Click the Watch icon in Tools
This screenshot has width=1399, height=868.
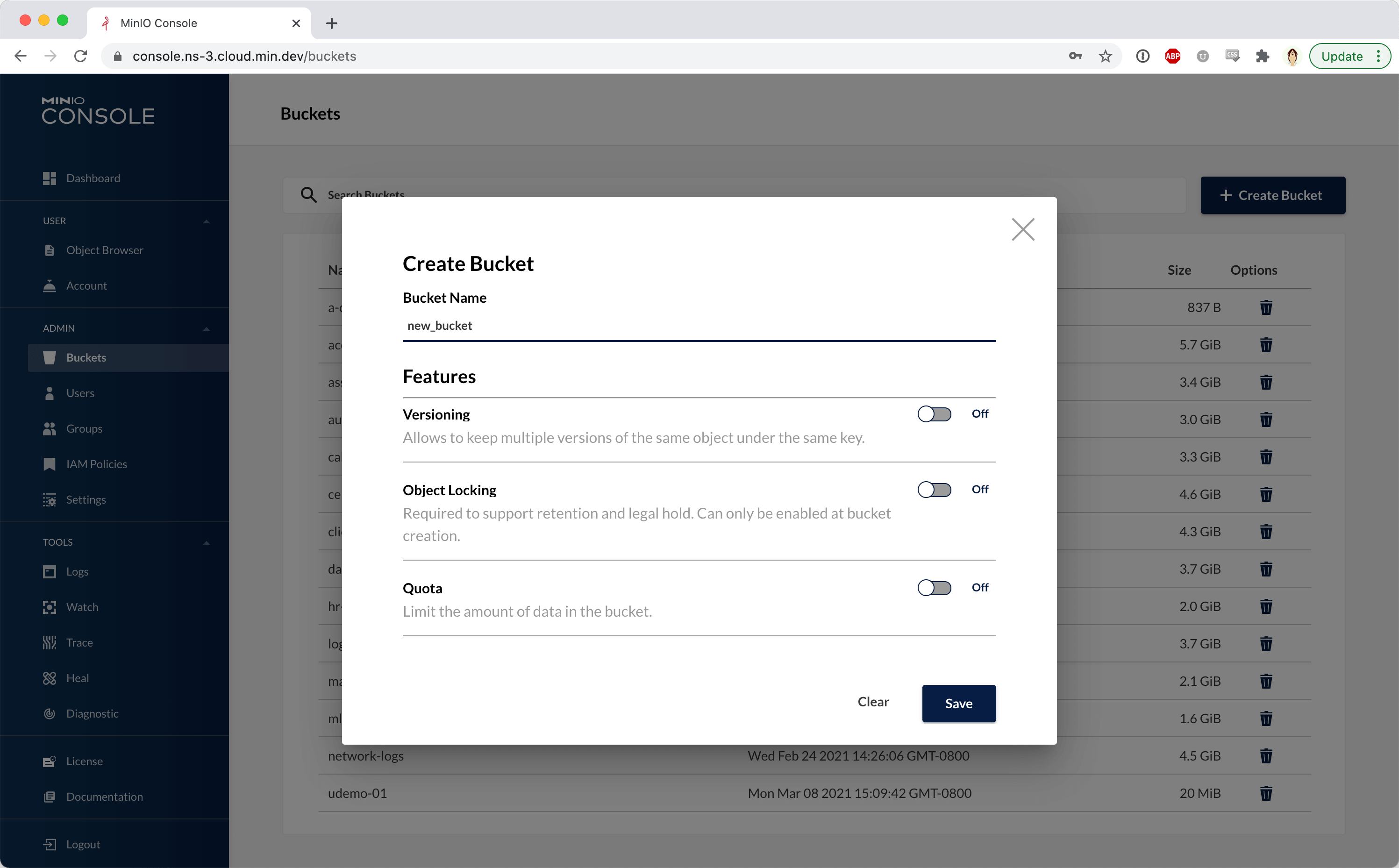coord(50,607)
